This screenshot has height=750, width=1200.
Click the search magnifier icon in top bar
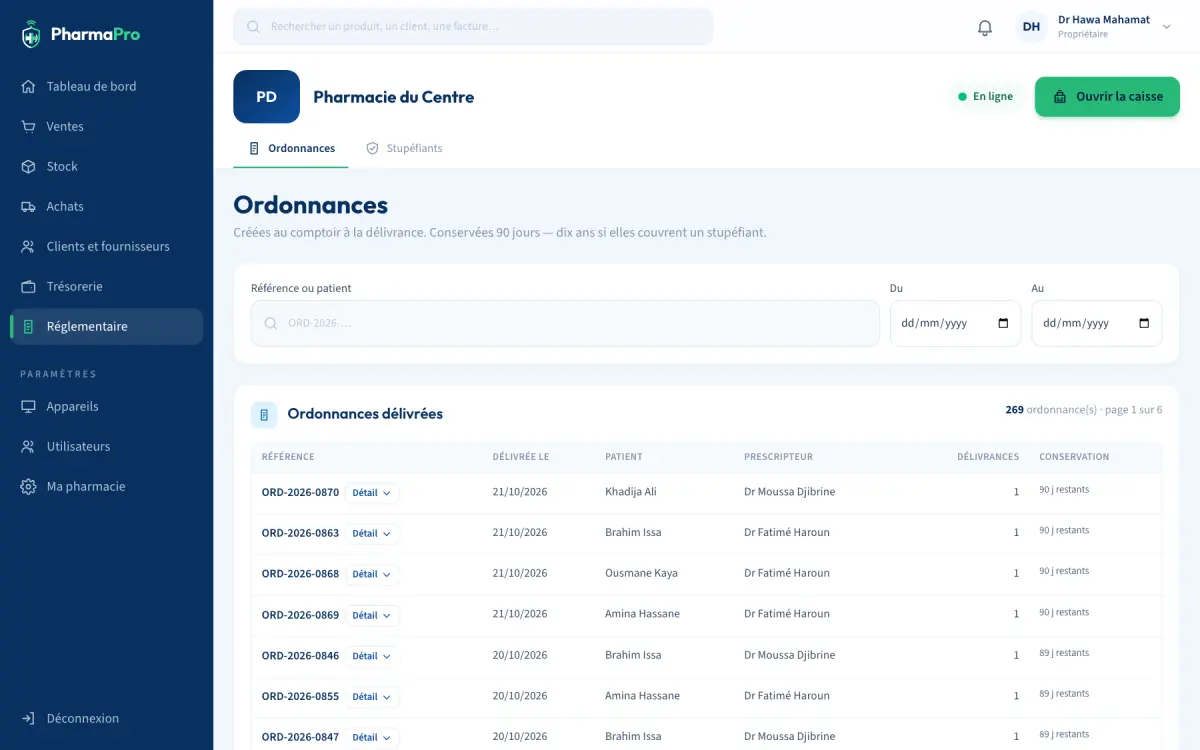(253, 27)
